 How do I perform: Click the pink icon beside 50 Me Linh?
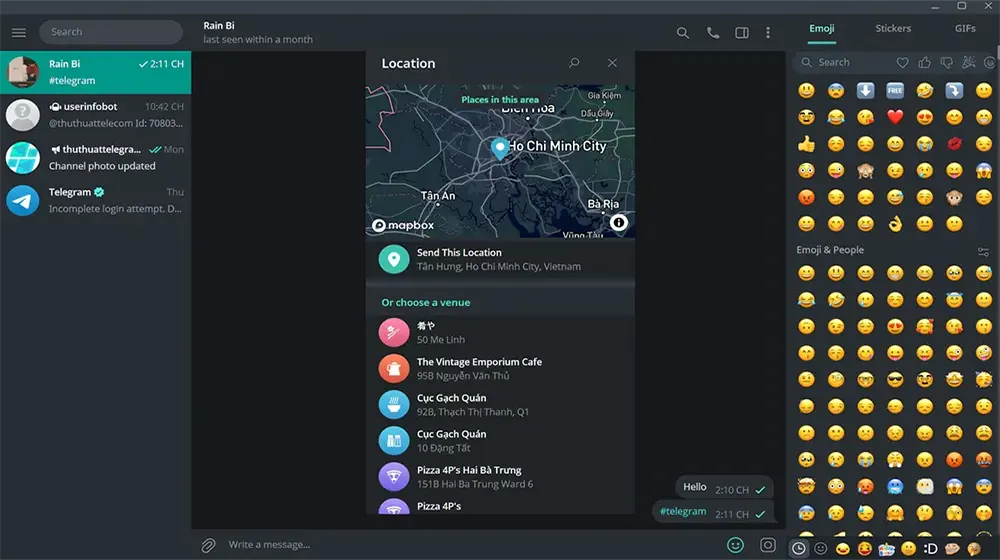[x=393, y=332]
